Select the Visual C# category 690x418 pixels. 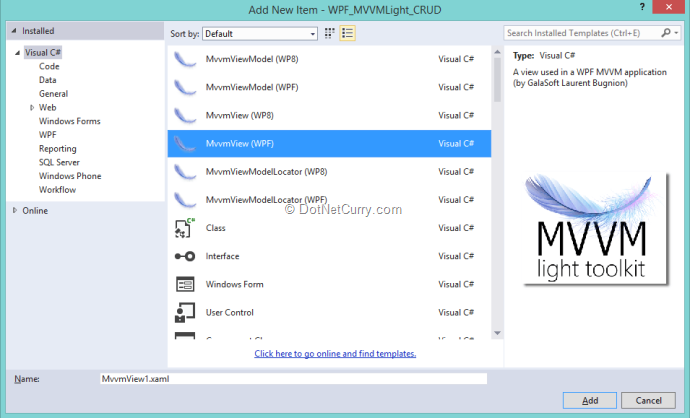click(x=43, y=52)
